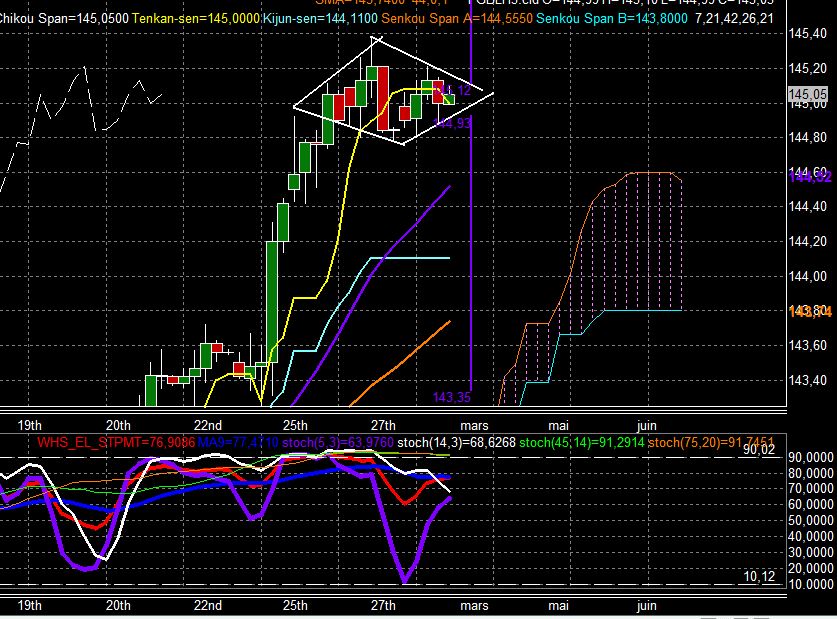Screen dimensions: 837x619
Task: Click the mars label on upper time axis
Action: [x=474, y=426]
